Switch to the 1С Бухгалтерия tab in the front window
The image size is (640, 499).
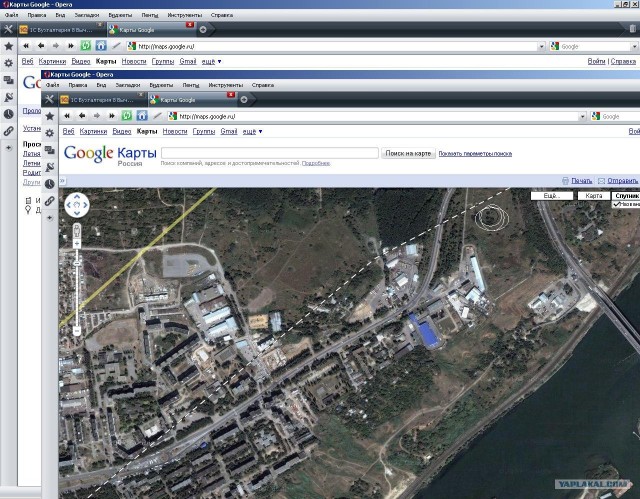coord(102,100)
